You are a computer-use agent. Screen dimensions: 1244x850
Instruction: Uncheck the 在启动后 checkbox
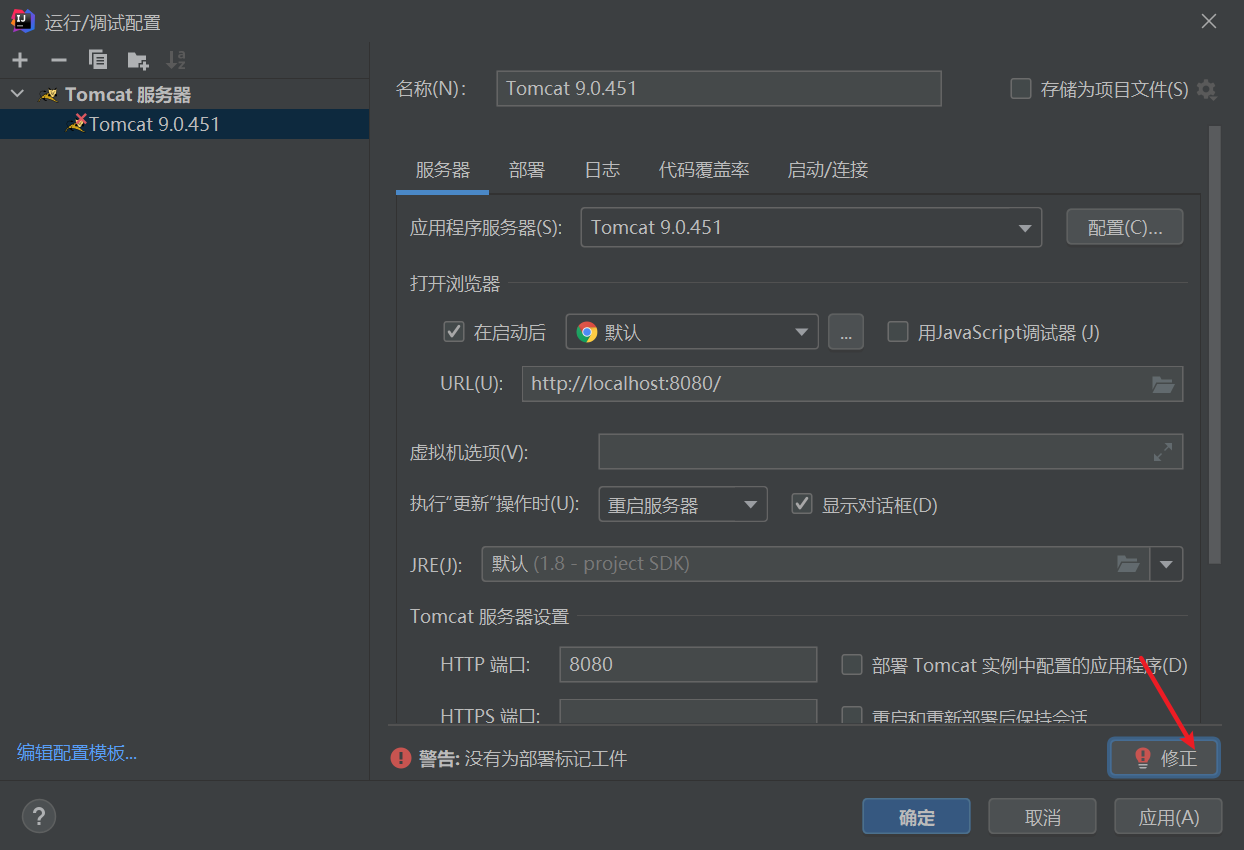click(454, 332)
